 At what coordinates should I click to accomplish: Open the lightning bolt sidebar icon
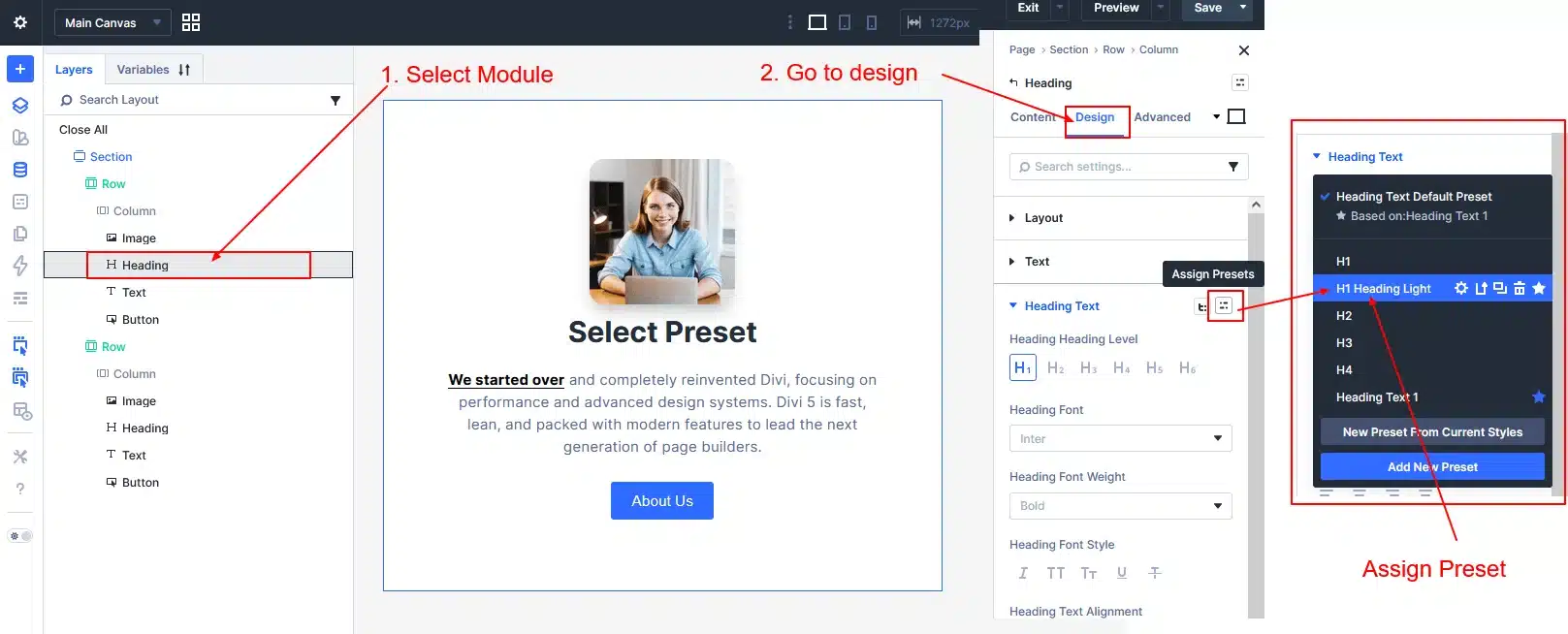[x=20, y=266]
